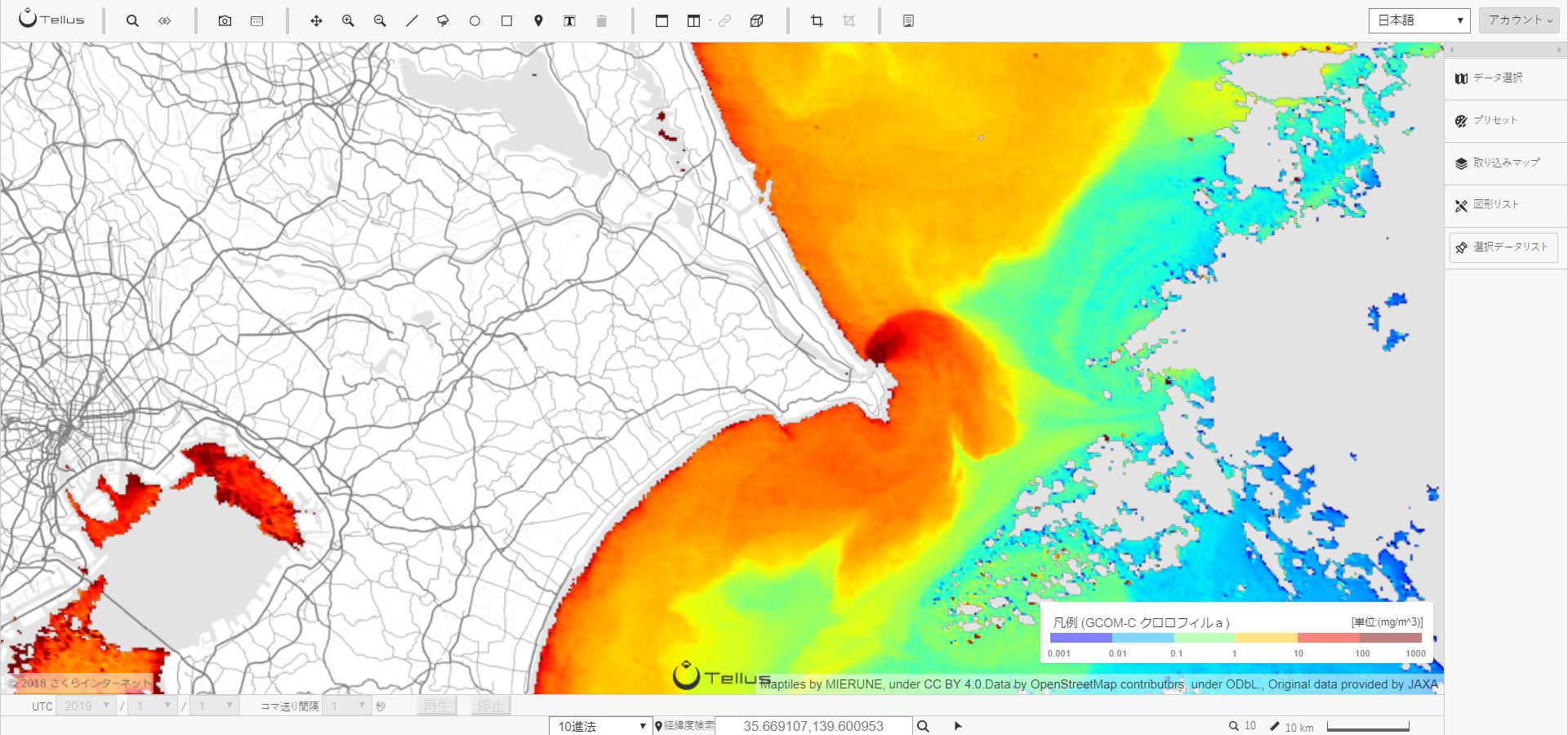Select the rectangle drawing tool

[x=506, y=21]
